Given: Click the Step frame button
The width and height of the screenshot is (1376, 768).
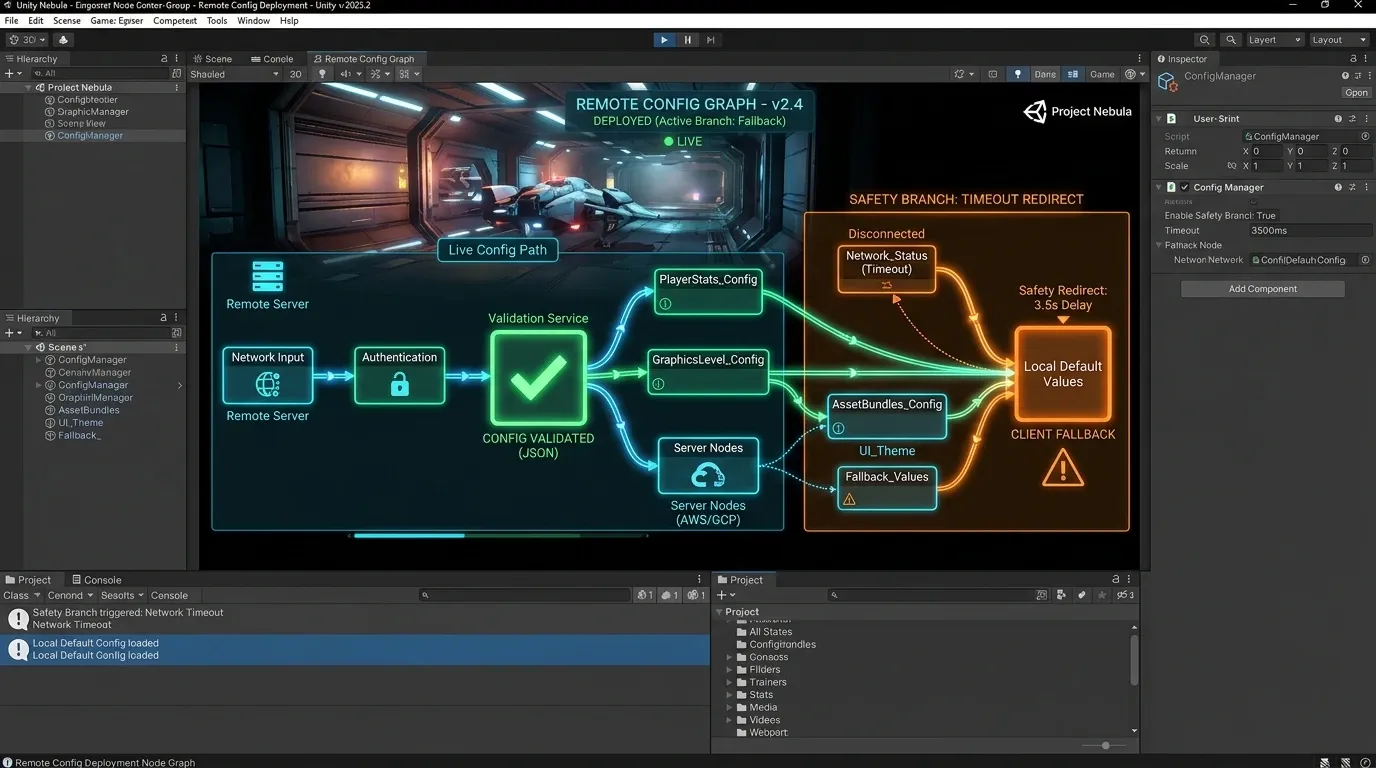Looking at the screenshot, I should click(711, 40).
